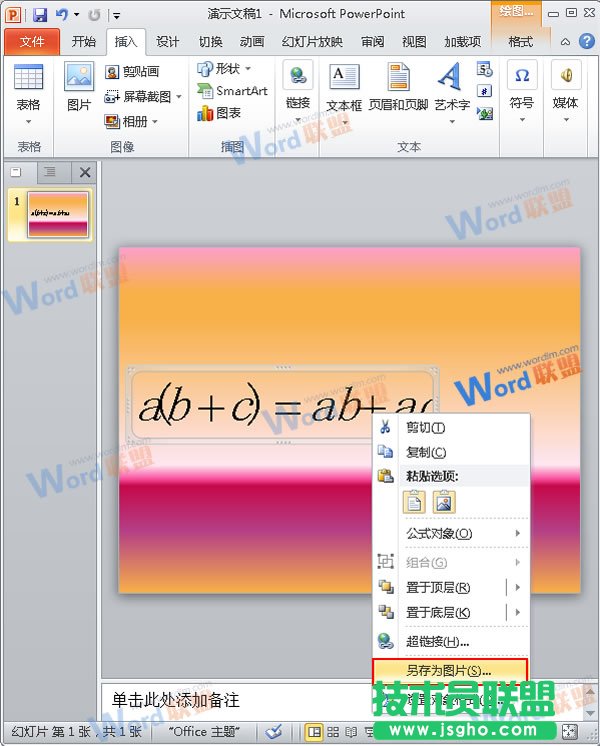This screenshot has height=746, width=600.
Task: Expand the 形状 dropdown arrow
Action: (x=248, y=69)
